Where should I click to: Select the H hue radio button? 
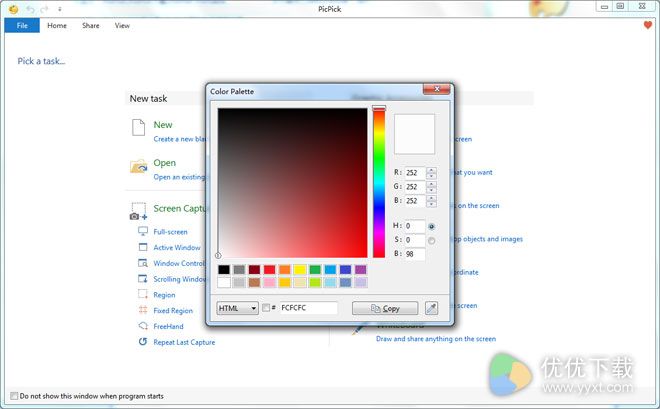click(x=431, y=227)
